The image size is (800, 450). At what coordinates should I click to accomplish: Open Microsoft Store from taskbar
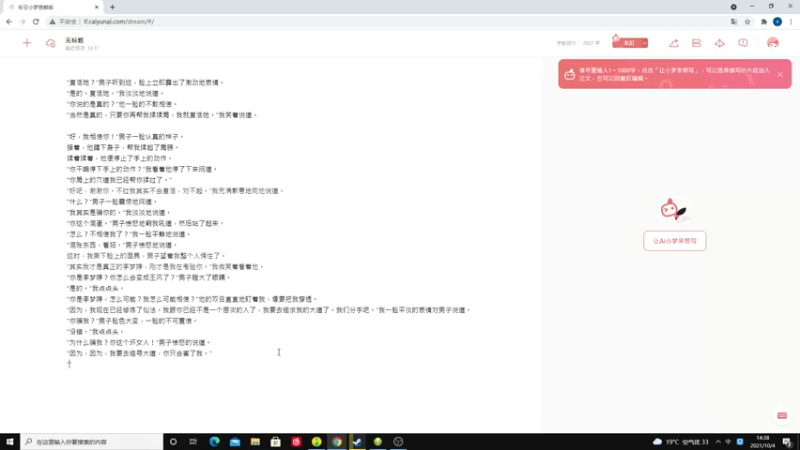point(276,441)
